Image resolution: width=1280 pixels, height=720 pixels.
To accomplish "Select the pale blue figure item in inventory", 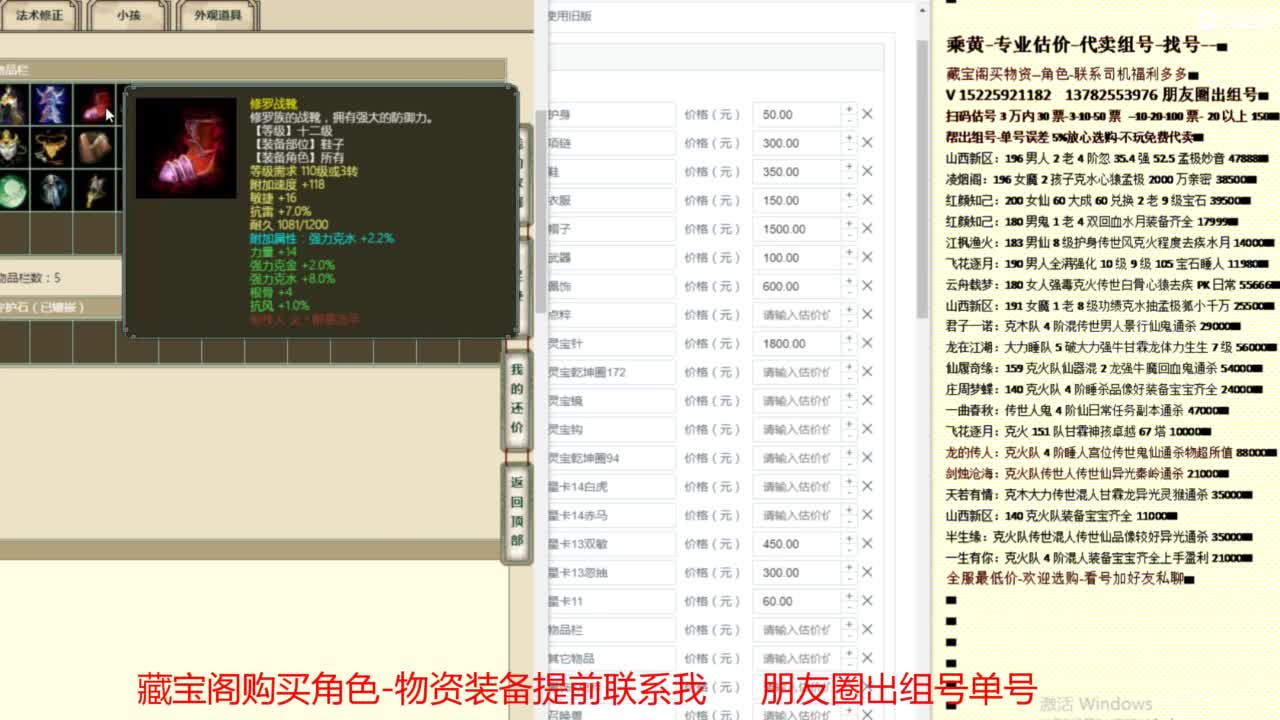I will [x=50, y=190].
